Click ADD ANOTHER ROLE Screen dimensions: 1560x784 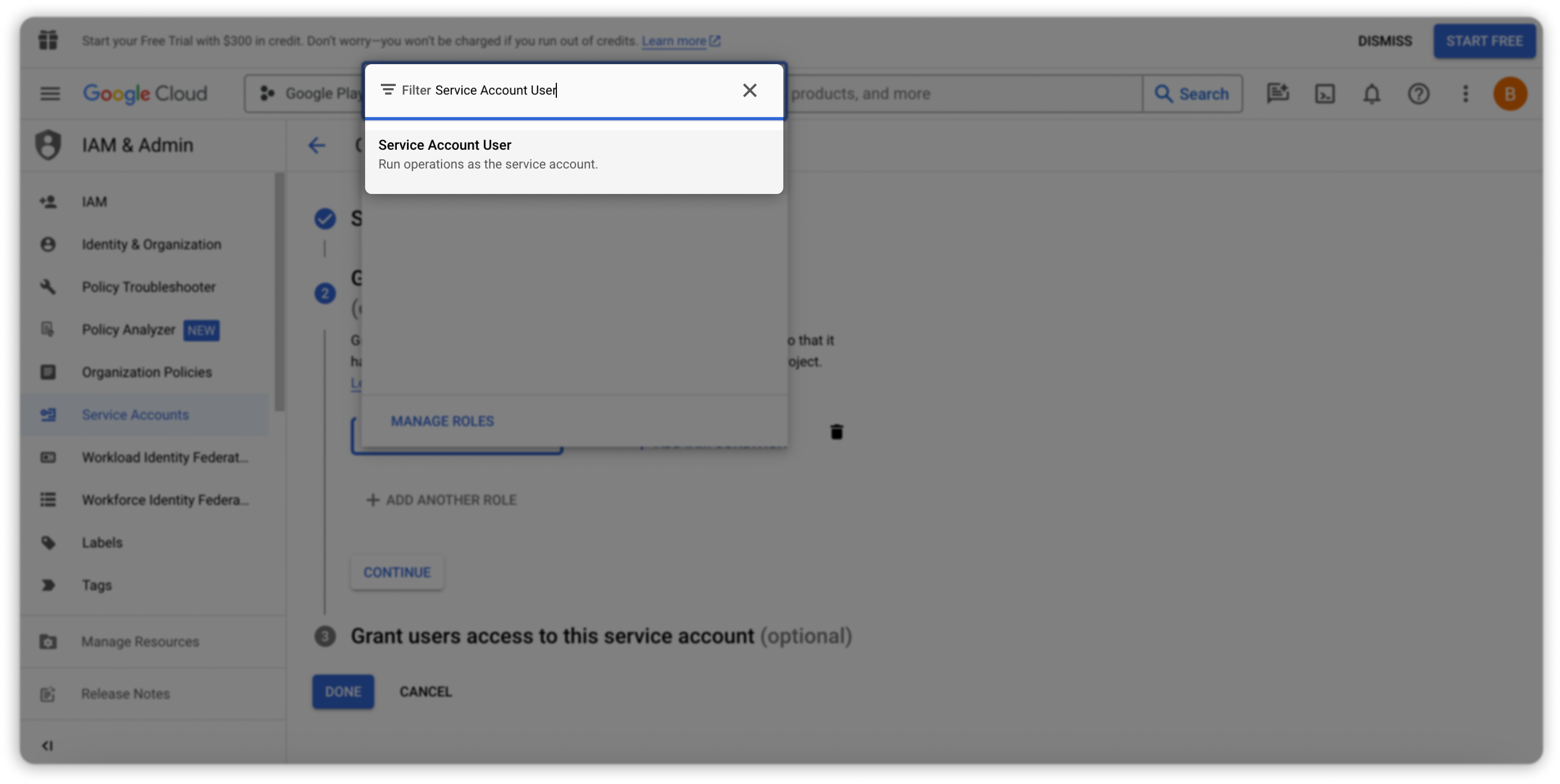pyautogui.click(x=441, y=500)
